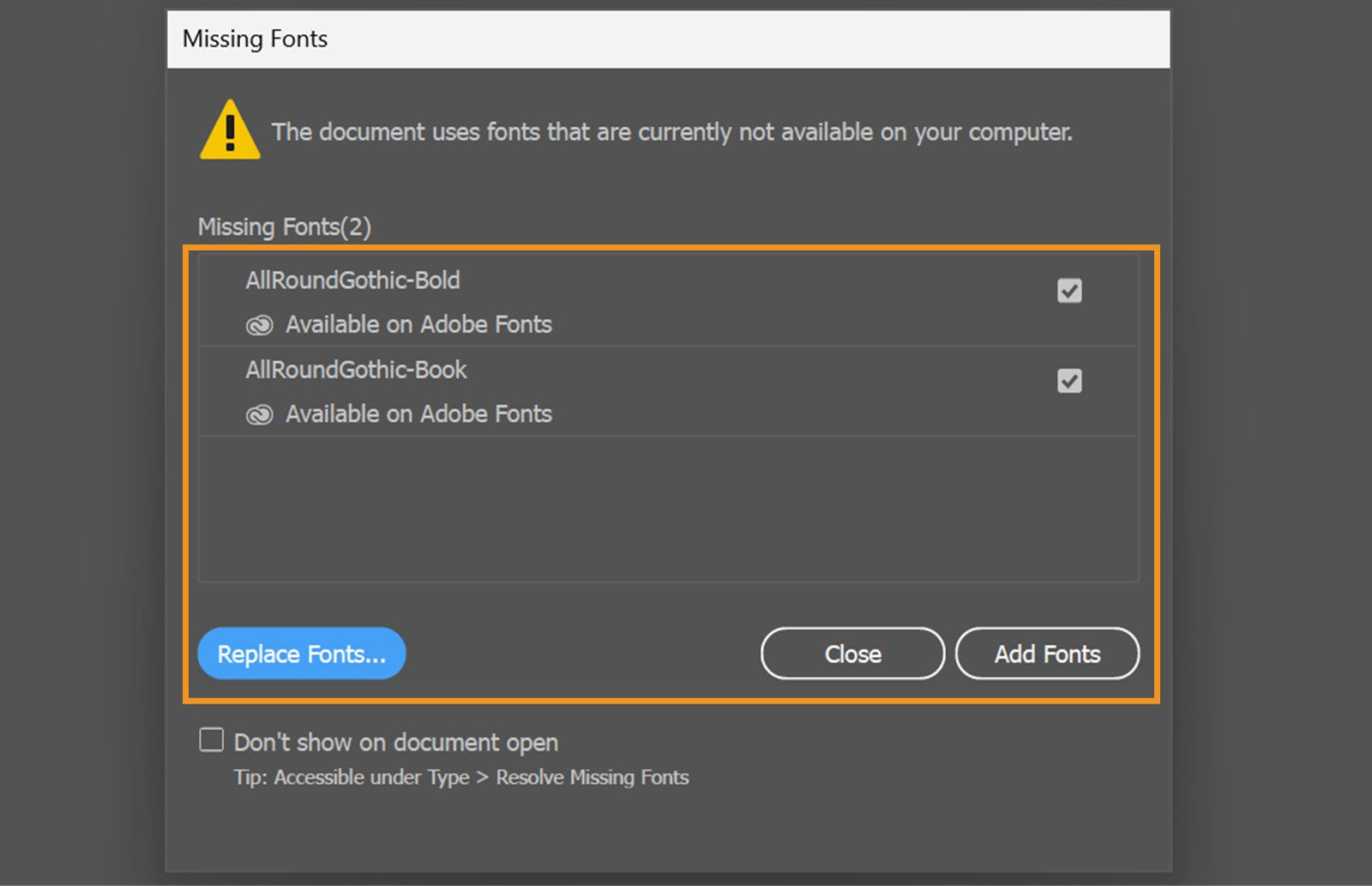Click Replace Fonts to substitute missing fonts

tap(301, 654)
